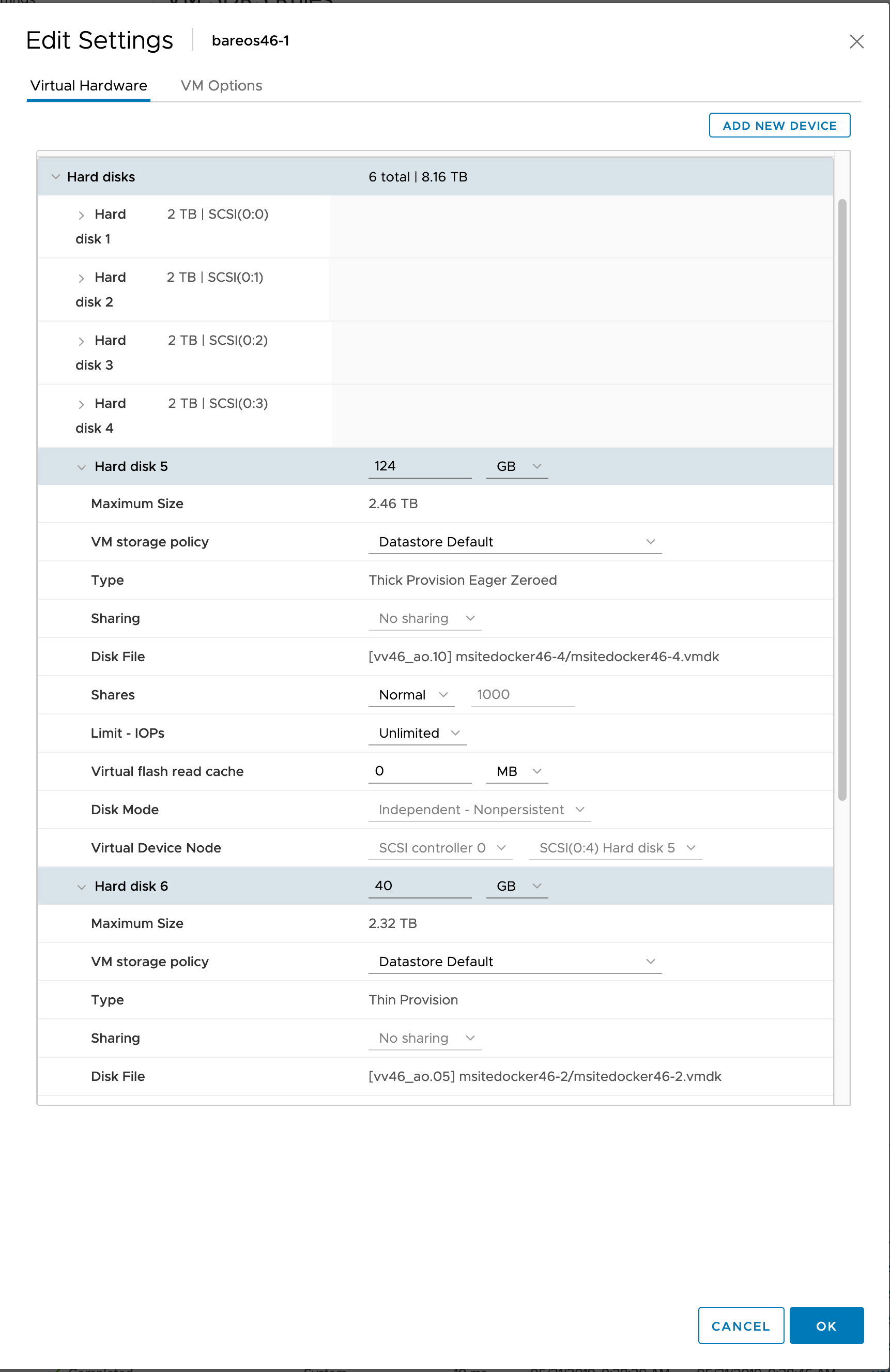Open VM storage policy dropdown for disk 5
The image size is (890, 1372).
click(515, 542)
